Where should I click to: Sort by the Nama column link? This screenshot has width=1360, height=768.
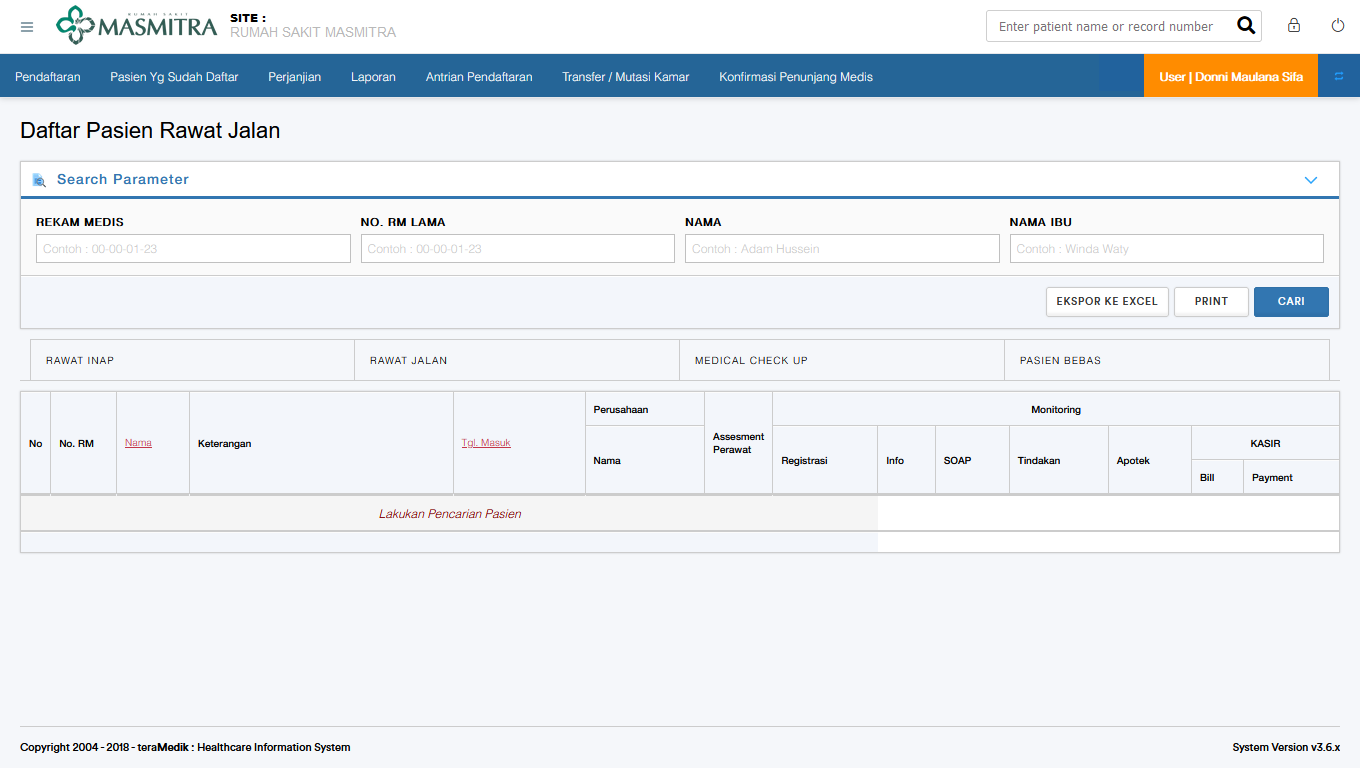coord(138,443)
